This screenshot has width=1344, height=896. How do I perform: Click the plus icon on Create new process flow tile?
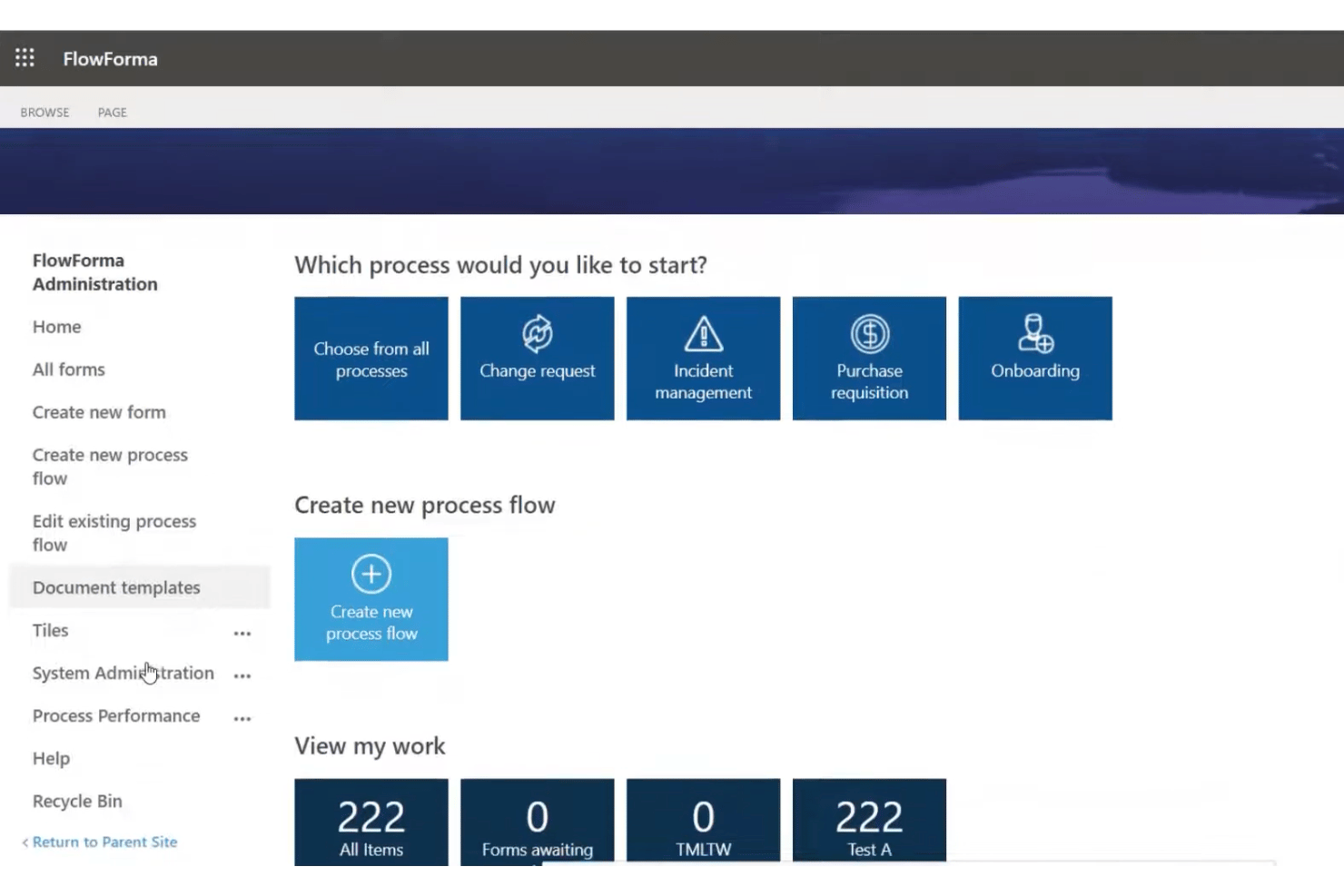371,574
